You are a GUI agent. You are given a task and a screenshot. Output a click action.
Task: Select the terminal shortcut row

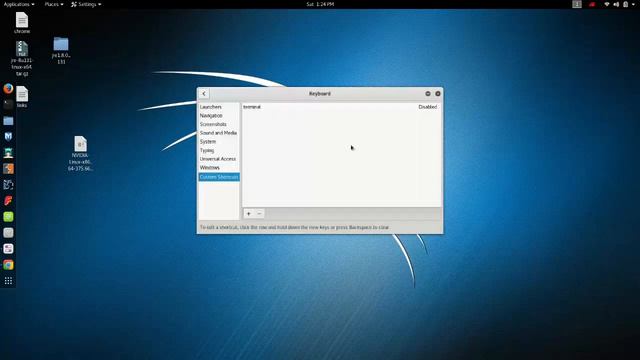click(342, 107)
